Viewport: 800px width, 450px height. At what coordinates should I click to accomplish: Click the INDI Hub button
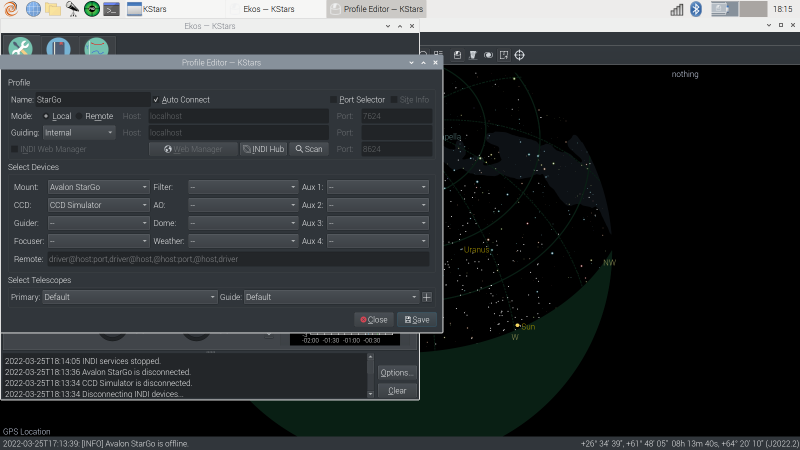pos(263,149)
